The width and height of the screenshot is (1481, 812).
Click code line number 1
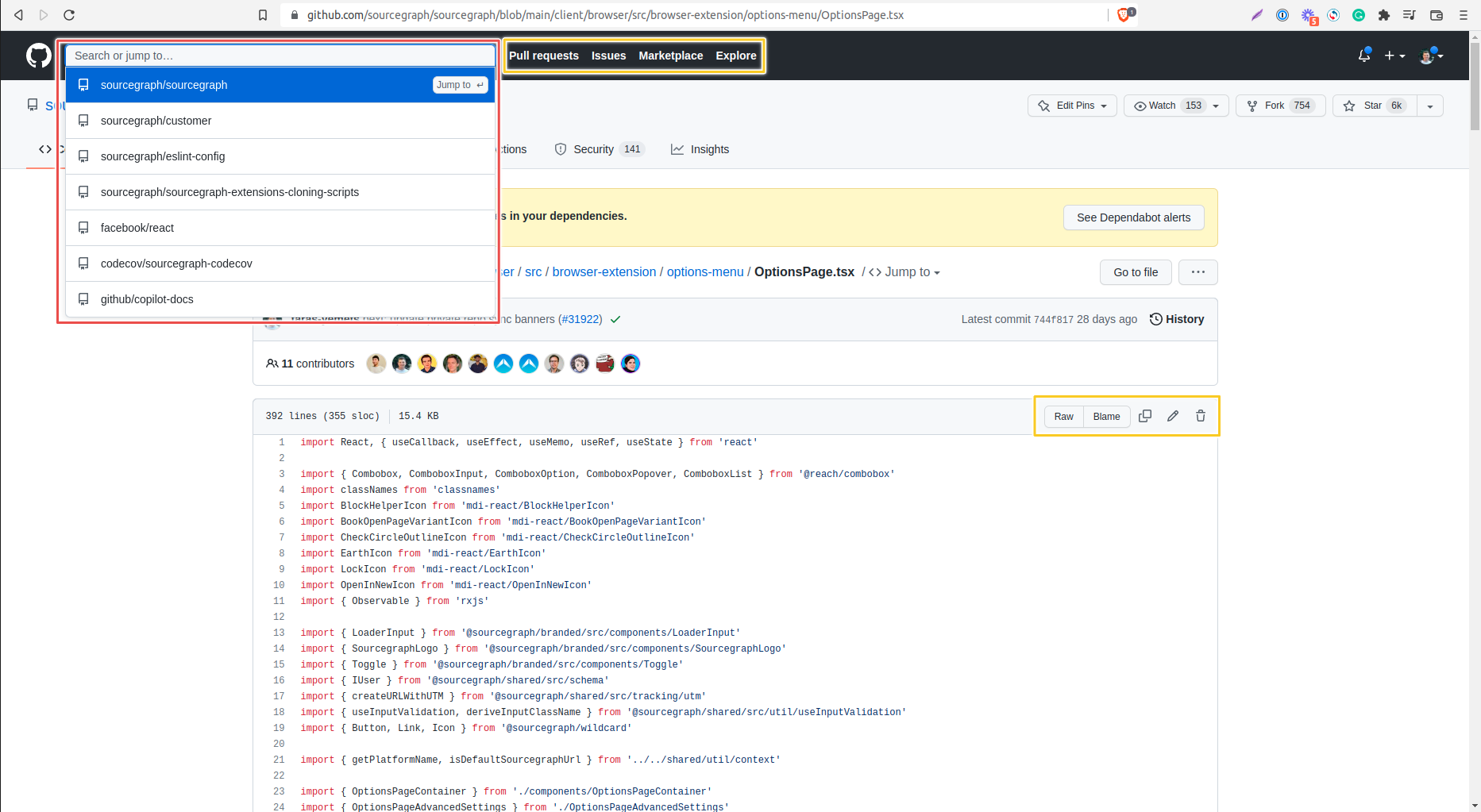[281, 442]
